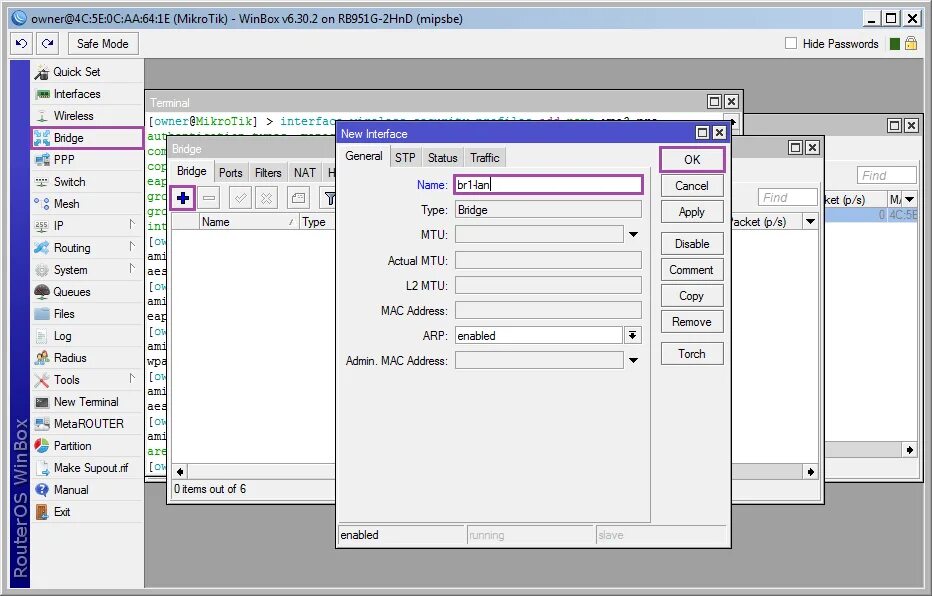Click the MAC Address field
The image size is (932, 596).
click(548, 310)
